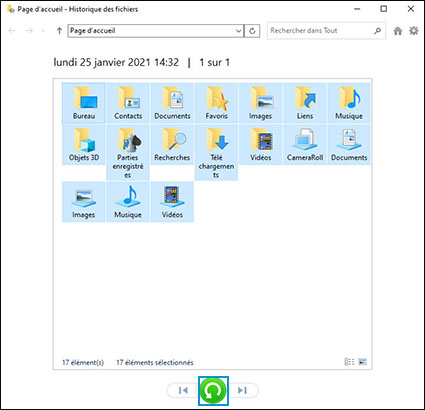Click the File History title bar icon
425x410 pixels.
coord(11,9)
